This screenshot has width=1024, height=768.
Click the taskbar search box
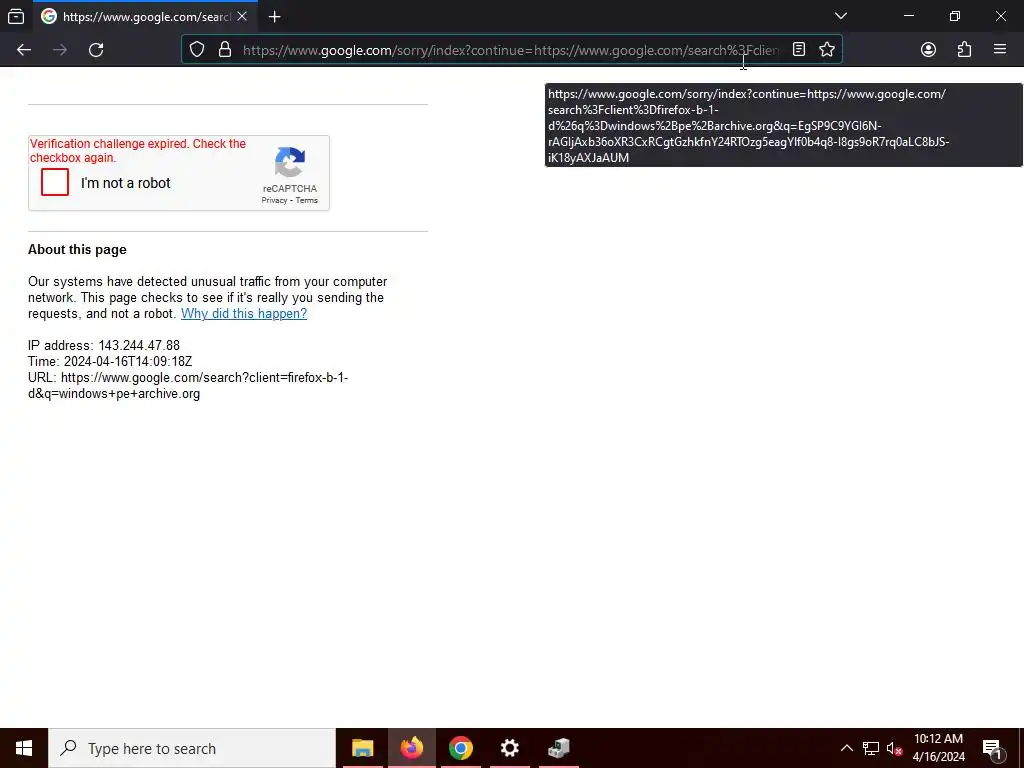click(192, 748)
